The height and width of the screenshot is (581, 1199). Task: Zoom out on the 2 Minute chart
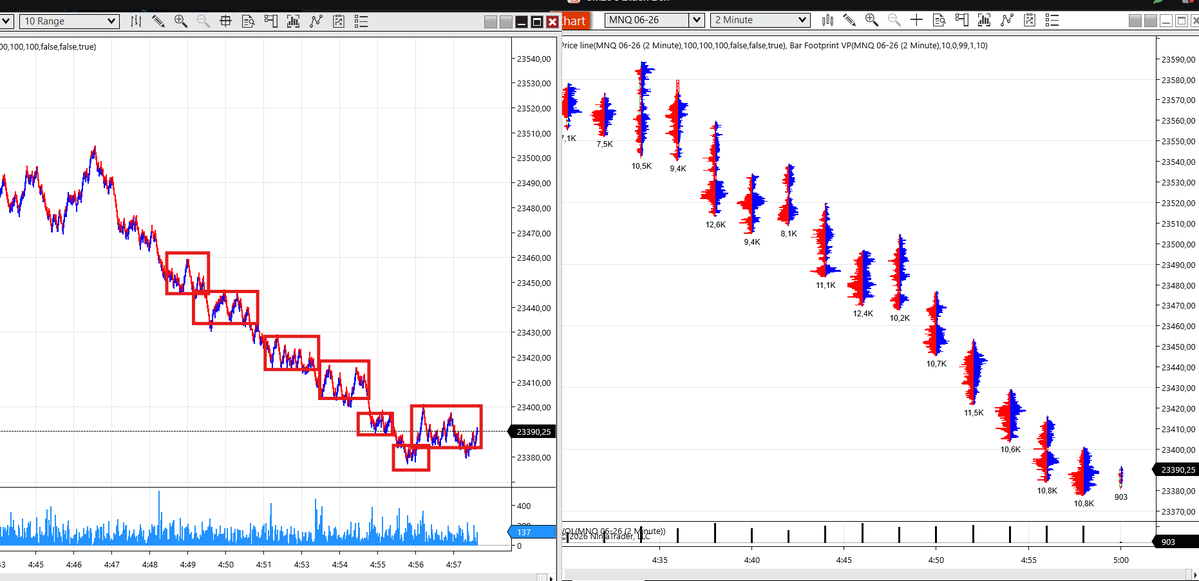(x=894, y=20)
